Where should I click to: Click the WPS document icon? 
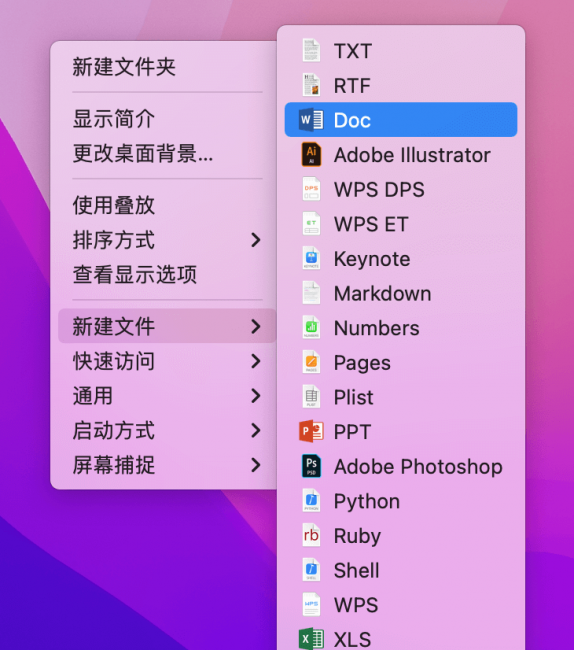click(x=311, y=604)
